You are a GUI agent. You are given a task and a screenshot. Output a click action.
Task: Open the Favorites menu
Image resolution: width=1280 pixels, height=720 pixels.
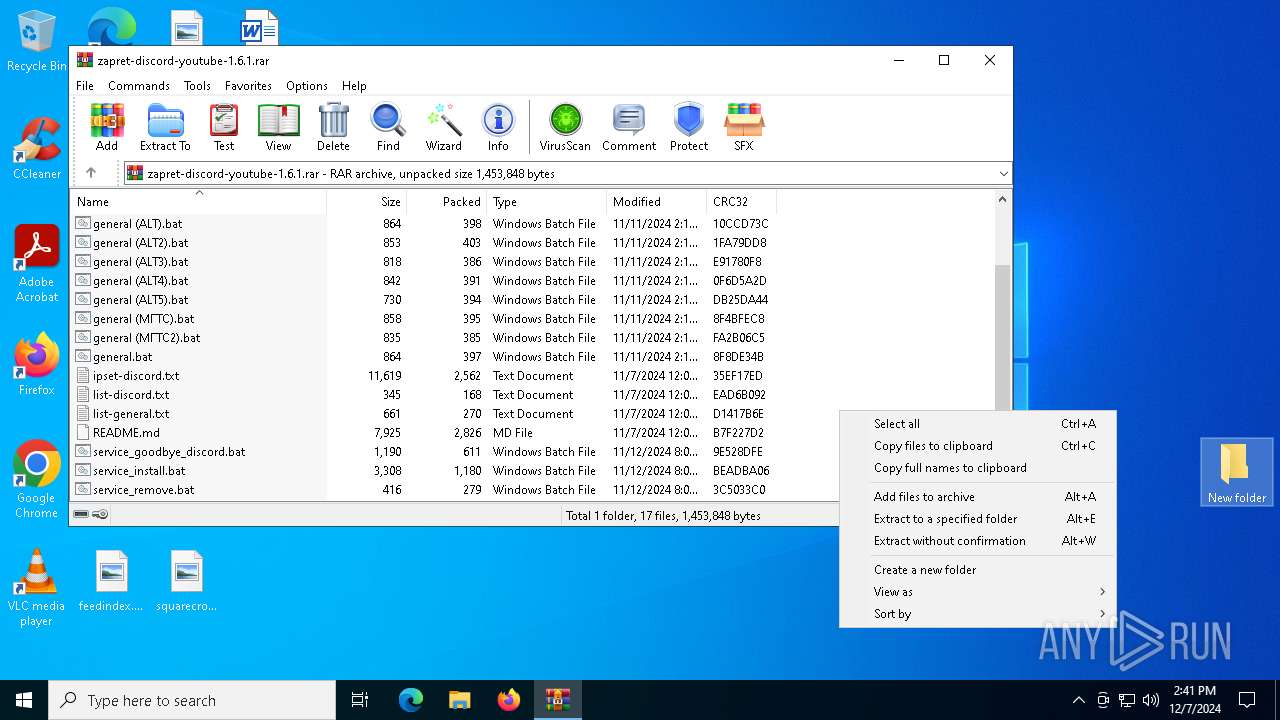coord(248,86)
